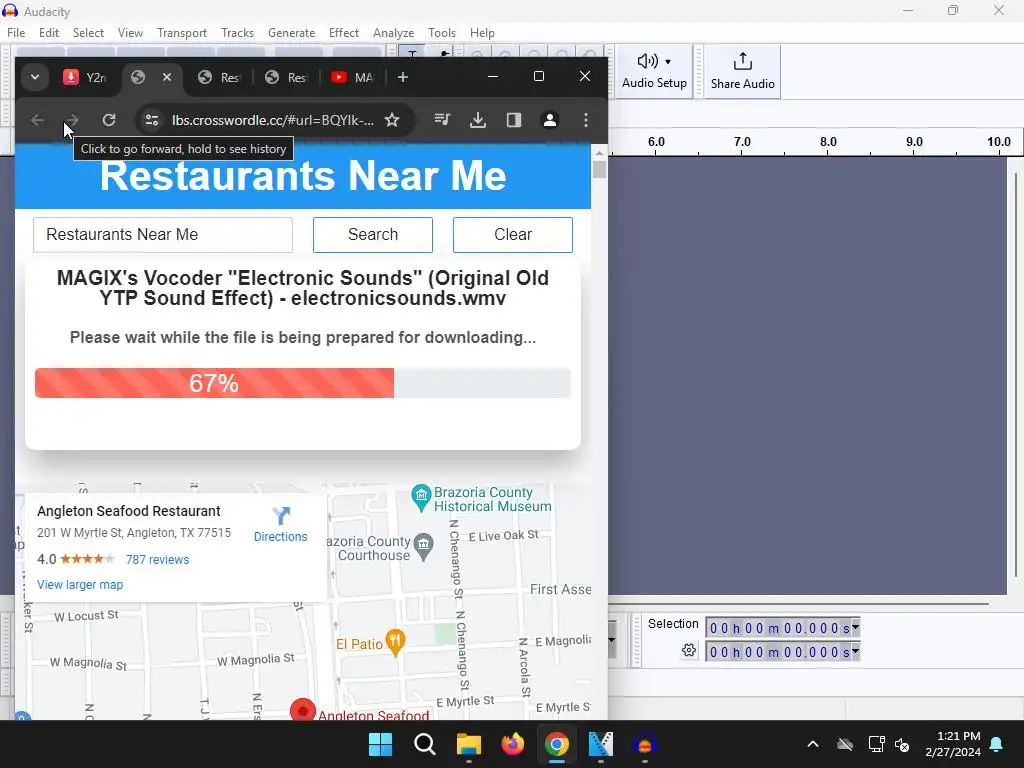This screenshot has width=1024, height=768.
Task: Open Audacity Edit menu
Action: tap(48, 33)
